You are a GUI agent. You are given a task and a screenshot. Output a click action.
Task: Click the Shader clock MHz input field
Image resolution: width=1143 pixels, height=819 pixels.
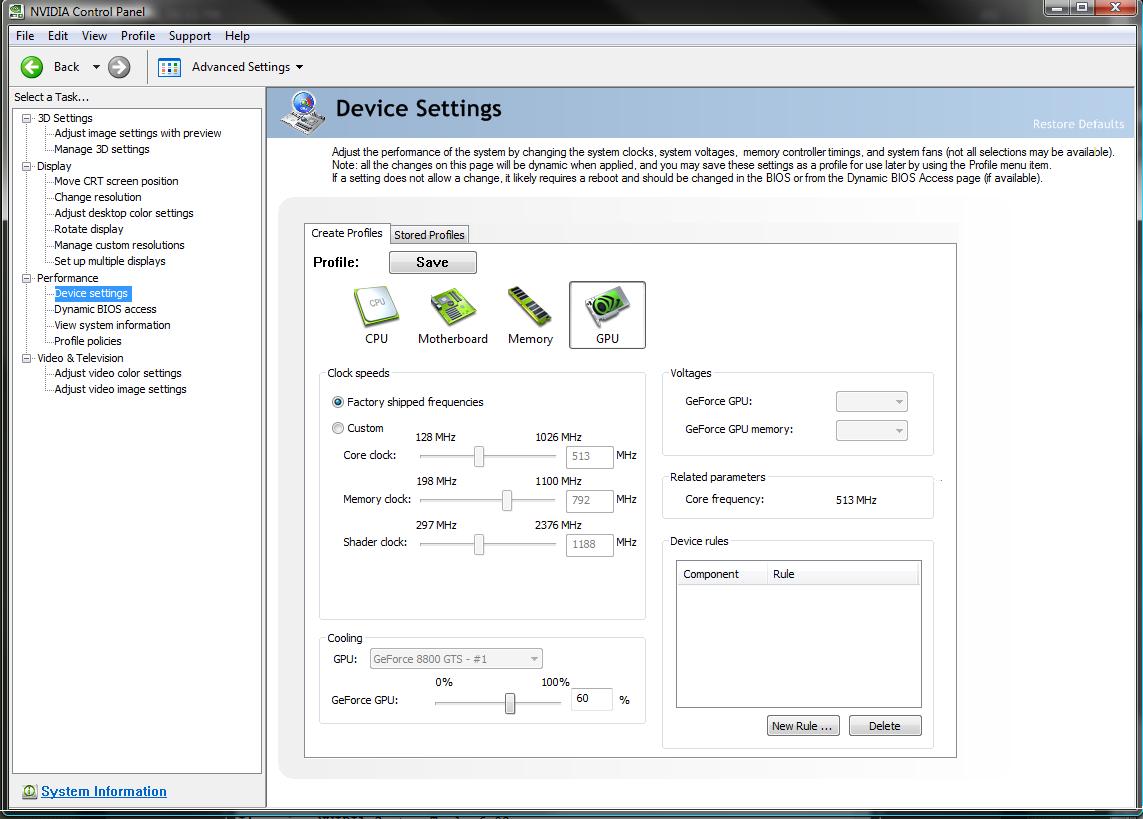click(x=589, y=544)
